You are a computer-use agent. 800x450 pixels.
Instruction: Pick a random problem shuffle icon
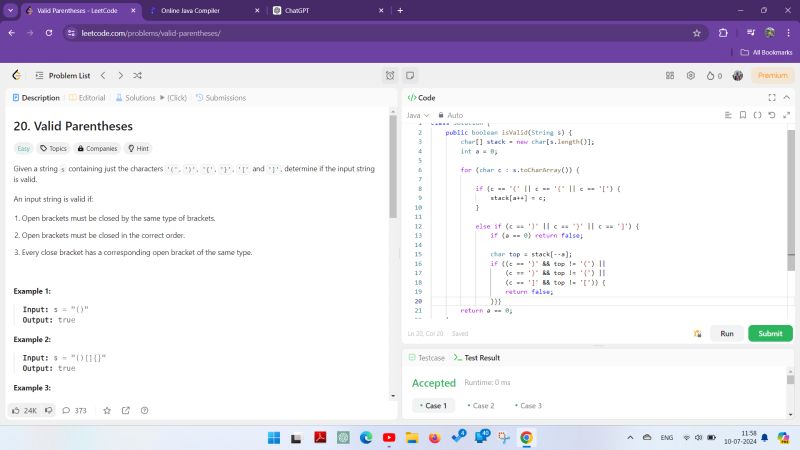[x=137, y=76]
